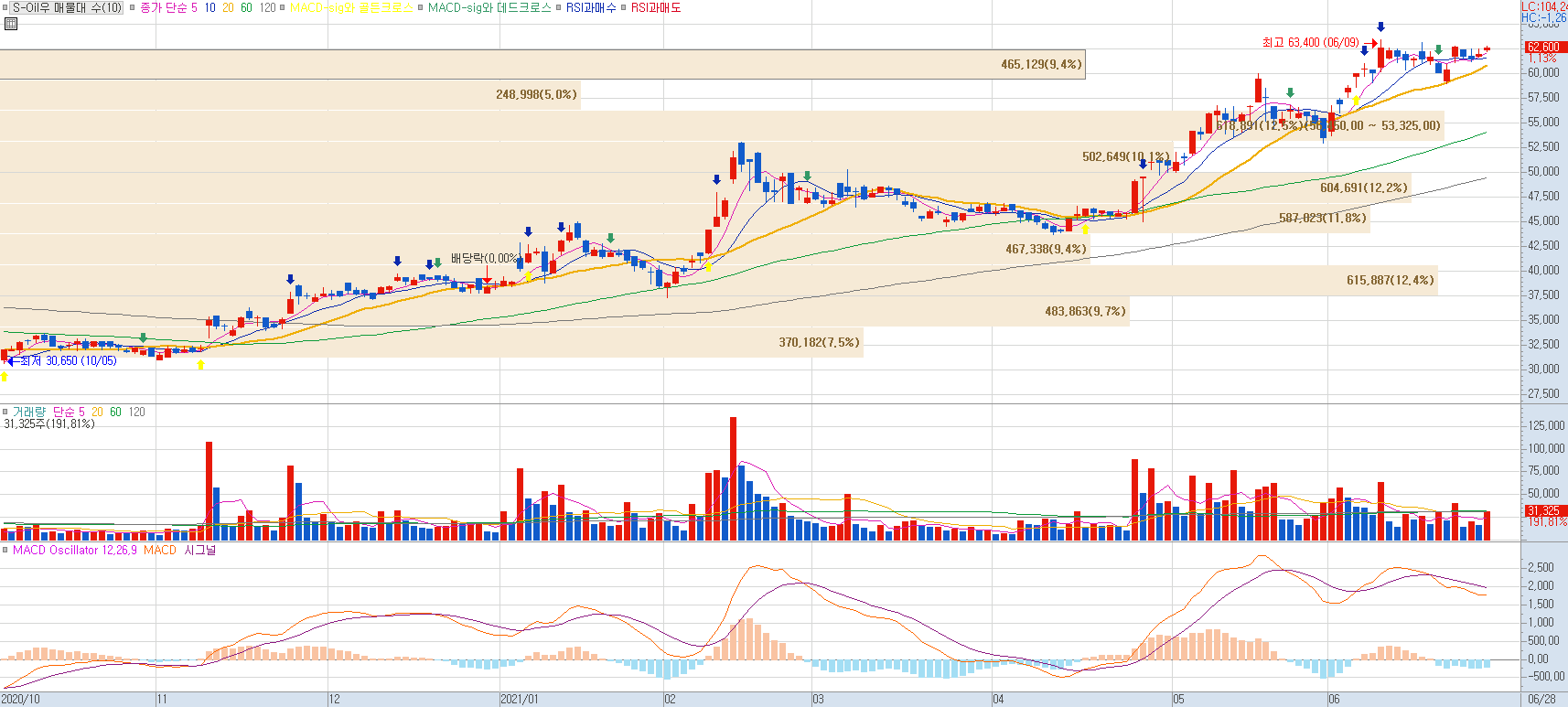Select the S-Oil우 매물대 수(10) legend label
Screen dimensions: 1568x707
pyautogui.click(x=67, y=7)
